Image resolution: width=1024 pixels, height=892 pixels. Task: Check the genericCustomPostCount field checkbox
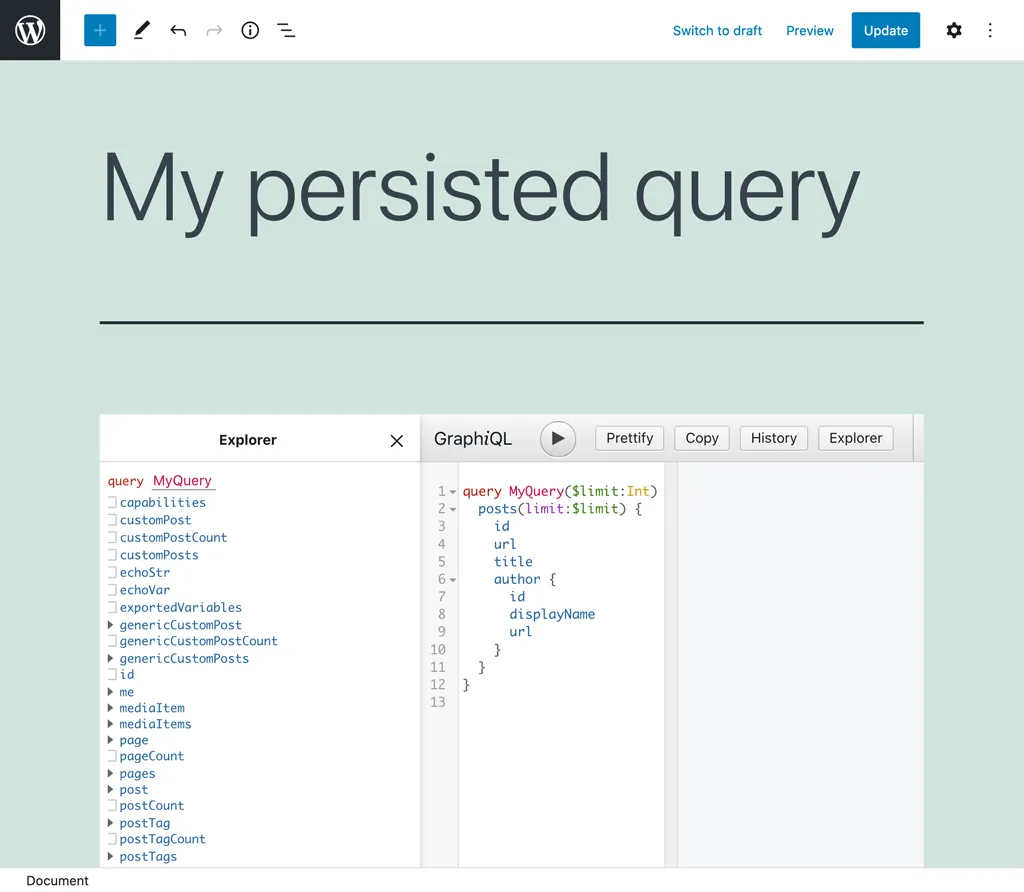(x=112, y=641)
